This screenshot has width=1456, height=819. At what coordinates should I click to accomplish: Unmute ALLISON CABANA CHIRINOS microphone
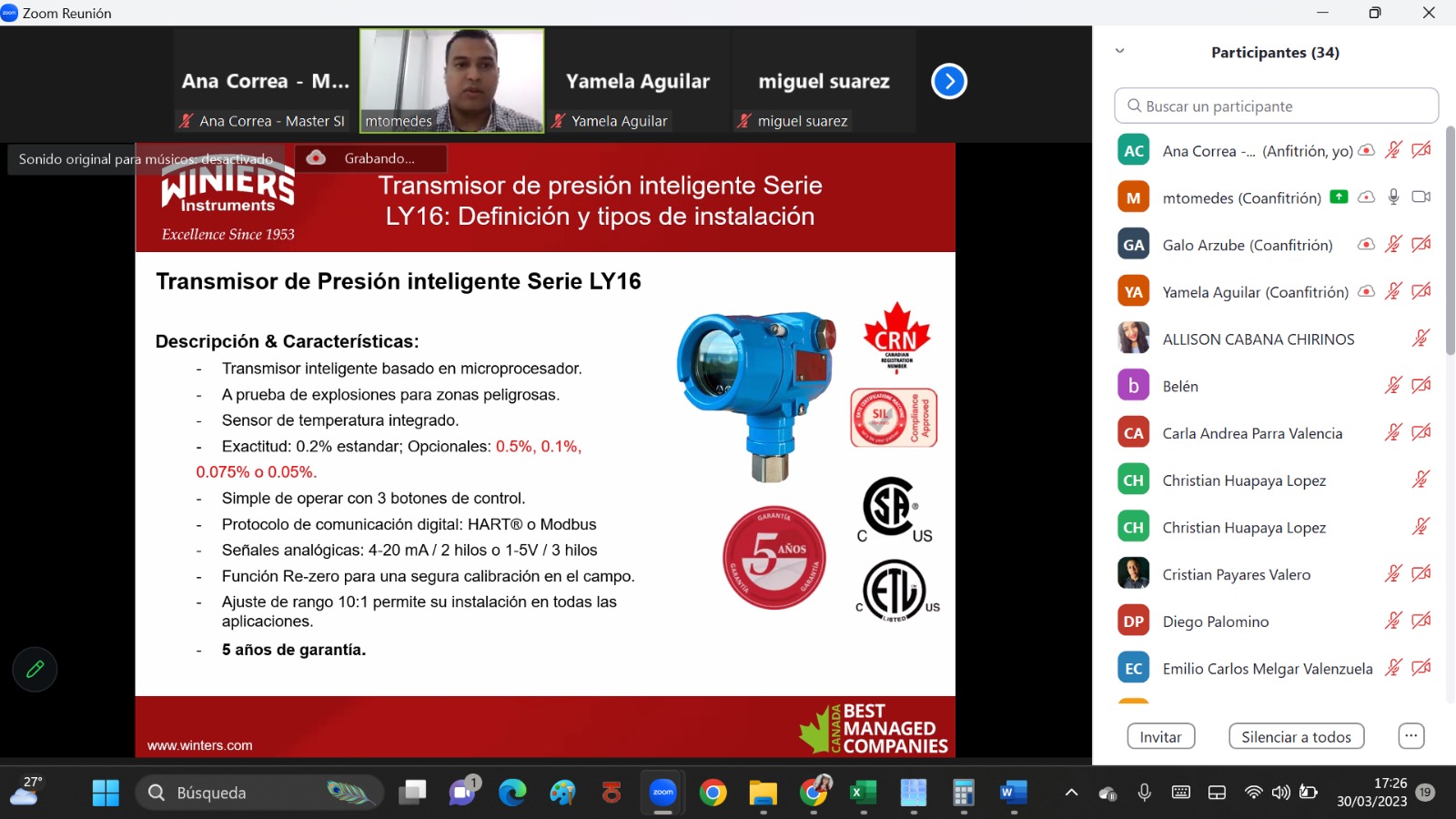1421,339
